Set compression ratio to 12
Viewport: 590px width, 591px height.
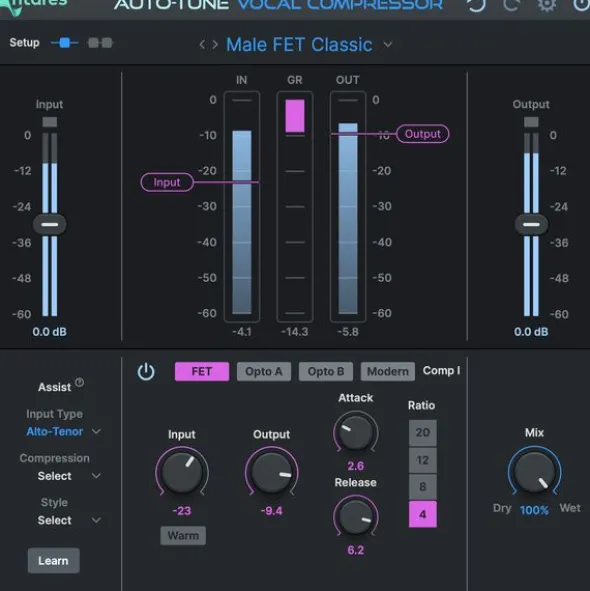coord(423,460)
